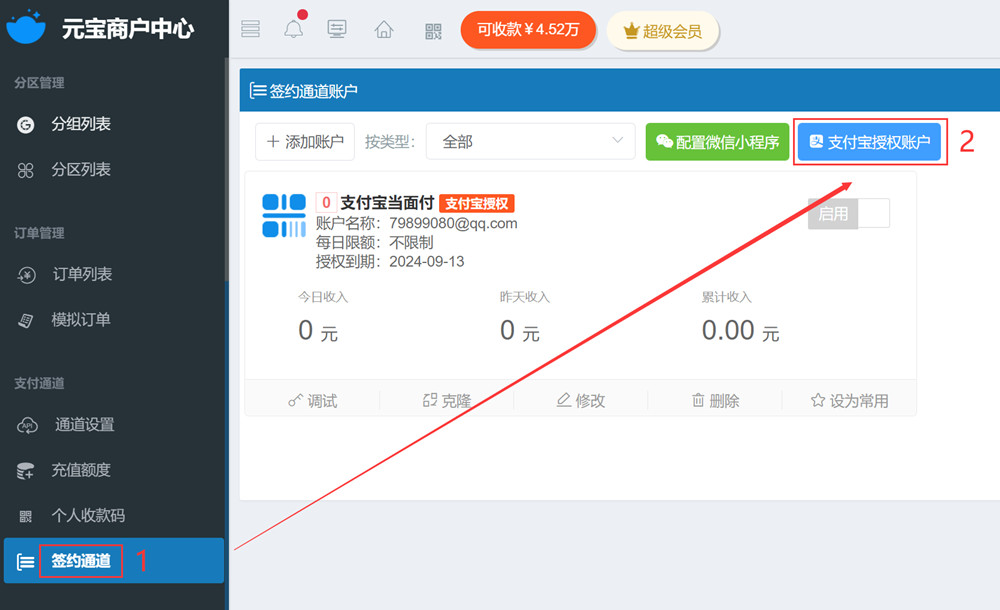1000x610 pixels.
Task: Go to the home icon in top bar
Action: coord(384,29)
